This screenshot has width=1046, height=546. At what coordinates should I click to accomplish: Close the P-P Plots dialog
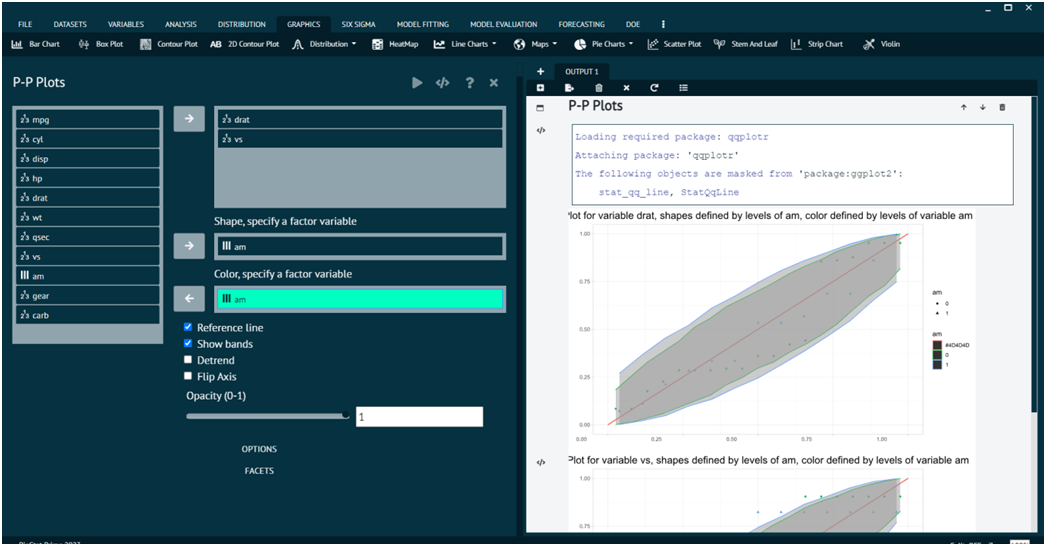point(494,83)
